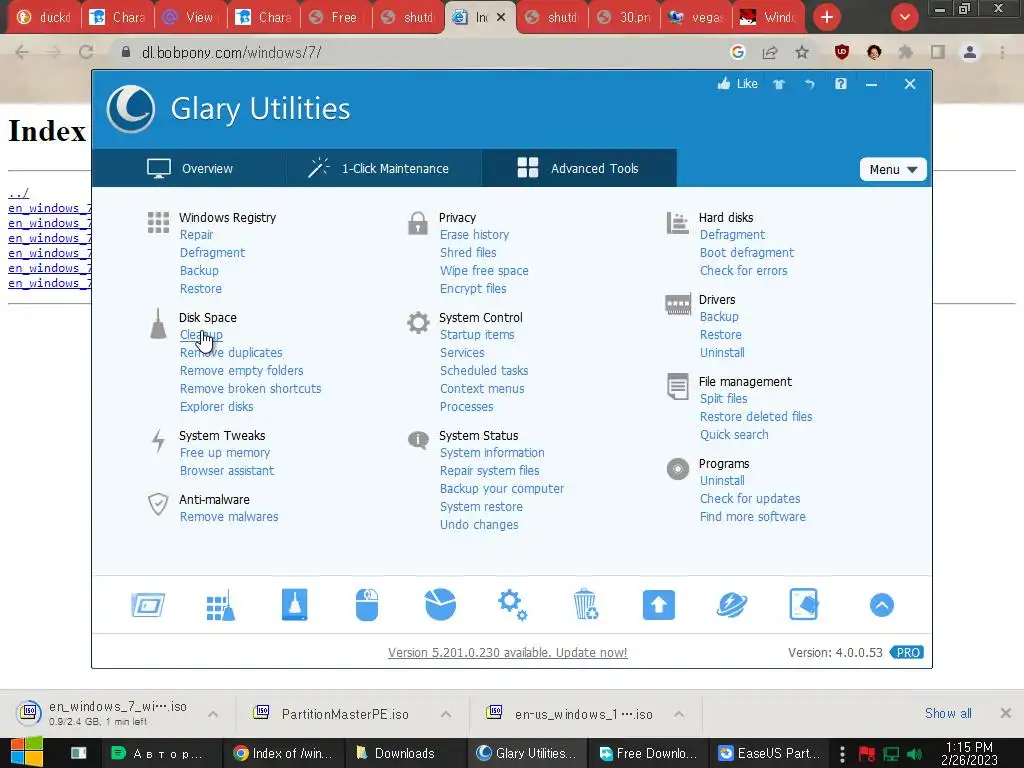This screenshot has height=768, width=1024.
Task: Expand options for en-us_windows_1 iso download
Action: (679, 714)
